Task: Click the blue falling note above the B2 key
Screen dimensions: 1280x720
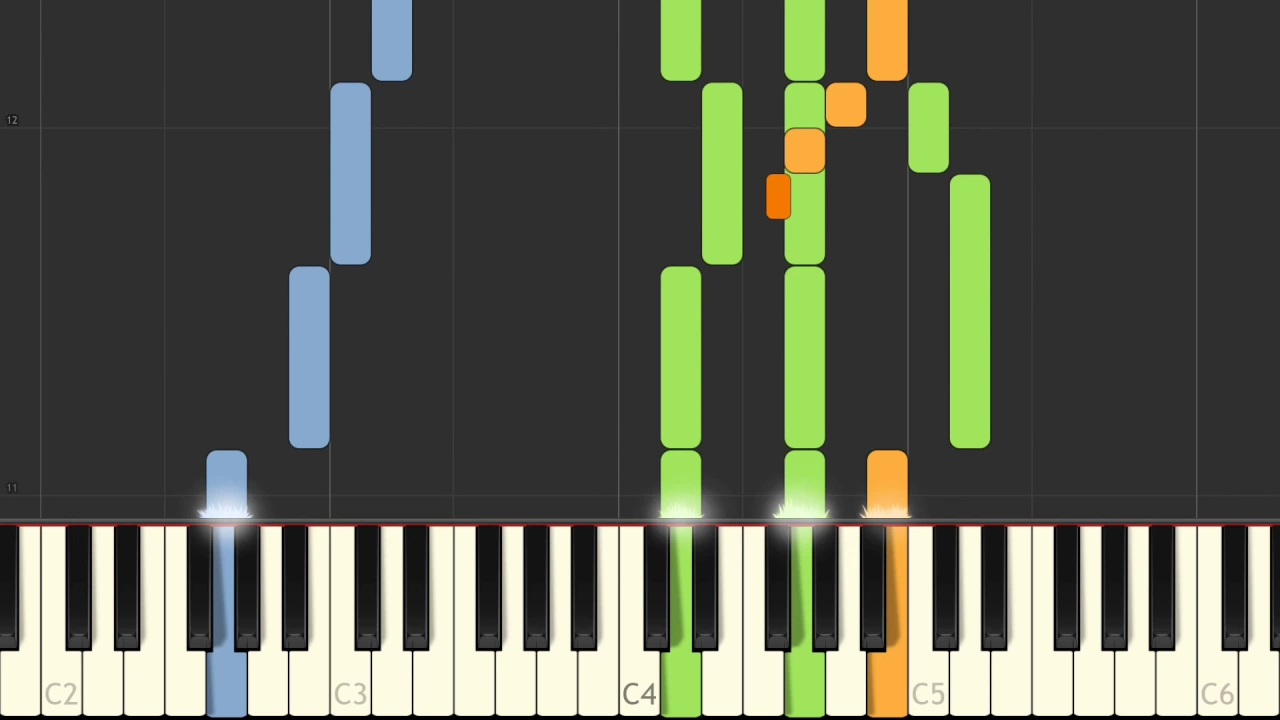Action: click(x=309, y=357)
